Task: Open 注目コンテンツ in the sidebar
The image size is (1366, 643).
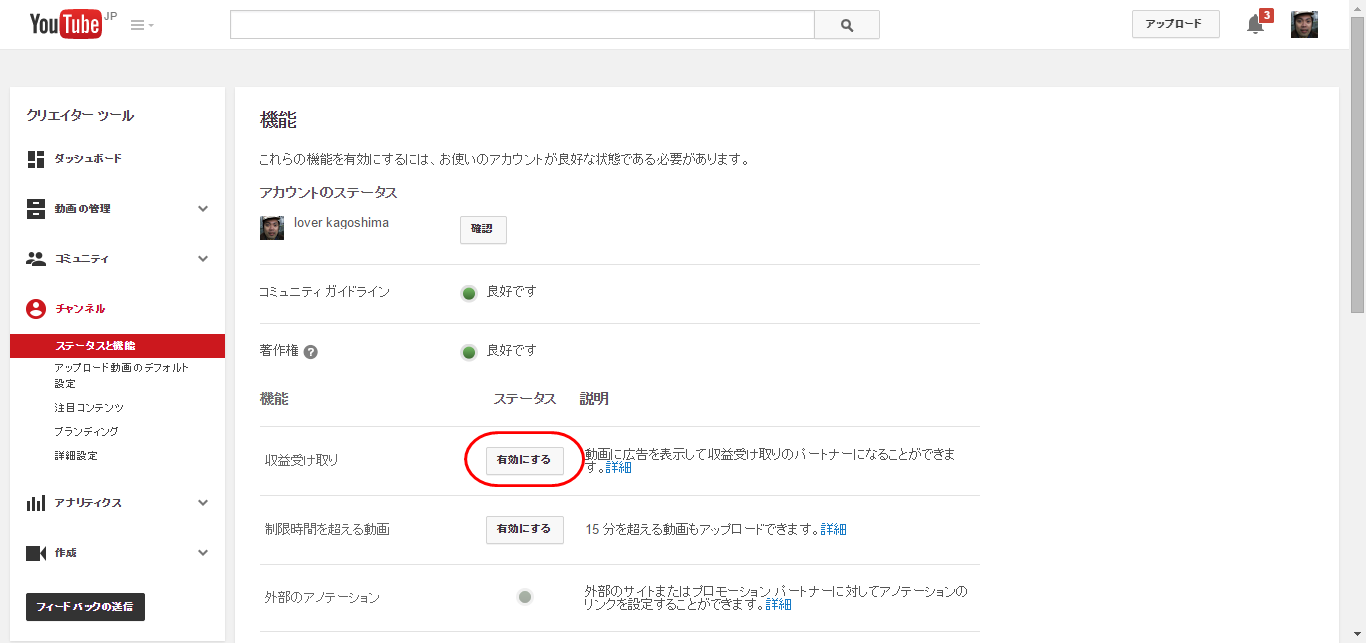Action: click(x=89, y=408)
